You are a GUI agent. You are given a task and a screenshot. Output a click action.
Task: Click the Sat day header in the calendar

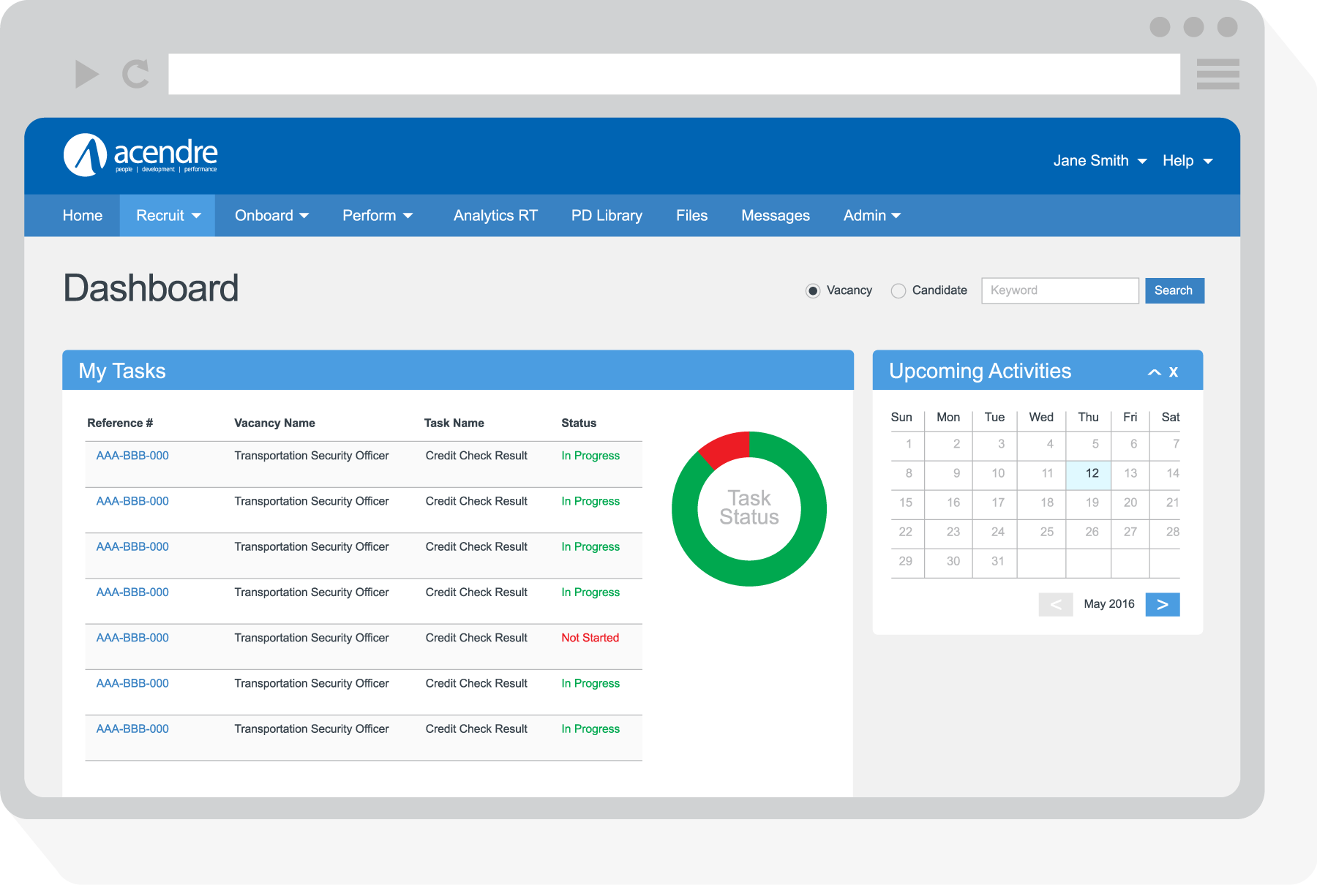(x=1171, y=418)
